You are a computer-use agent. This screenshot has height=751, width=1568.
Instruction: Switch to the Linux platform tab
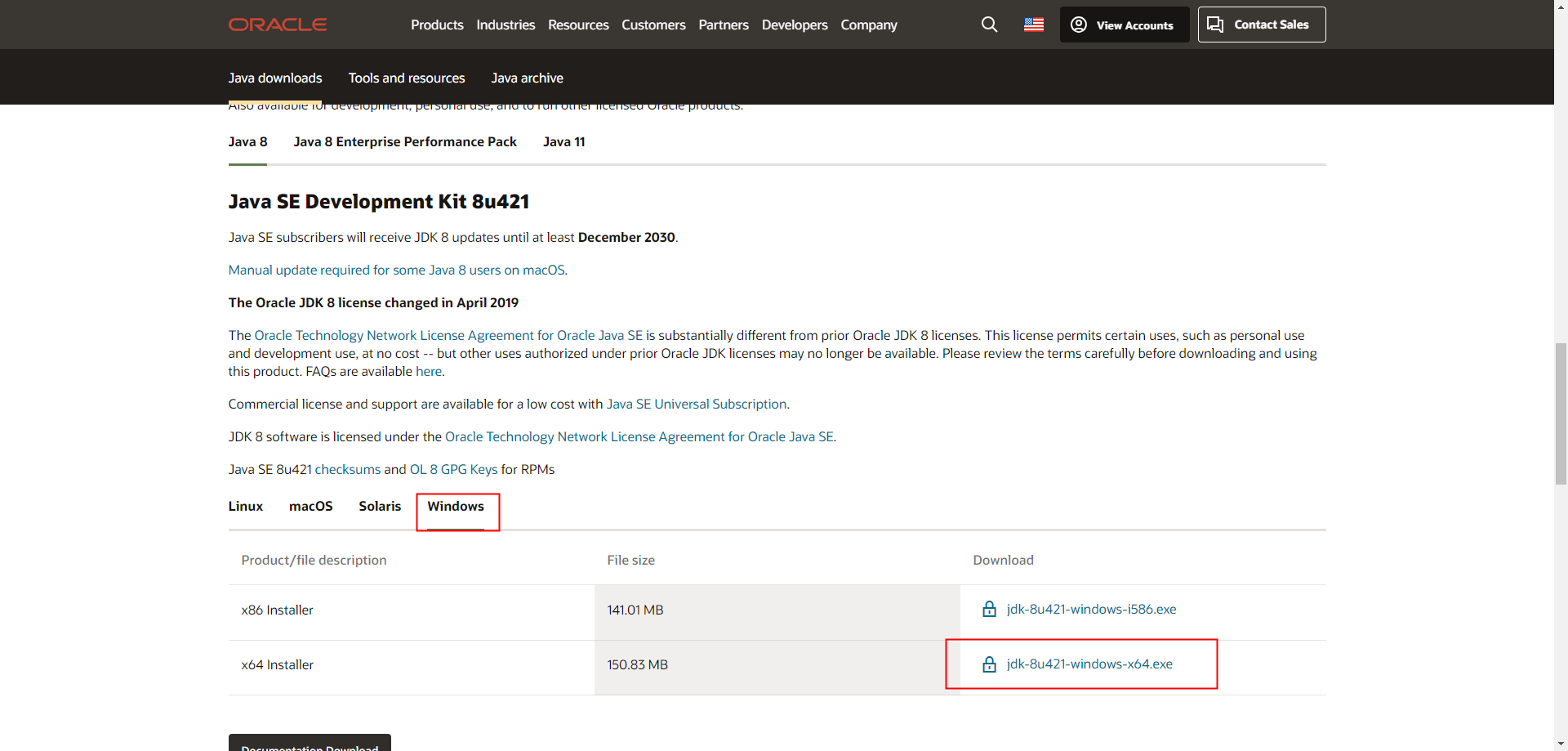point(246,506)
